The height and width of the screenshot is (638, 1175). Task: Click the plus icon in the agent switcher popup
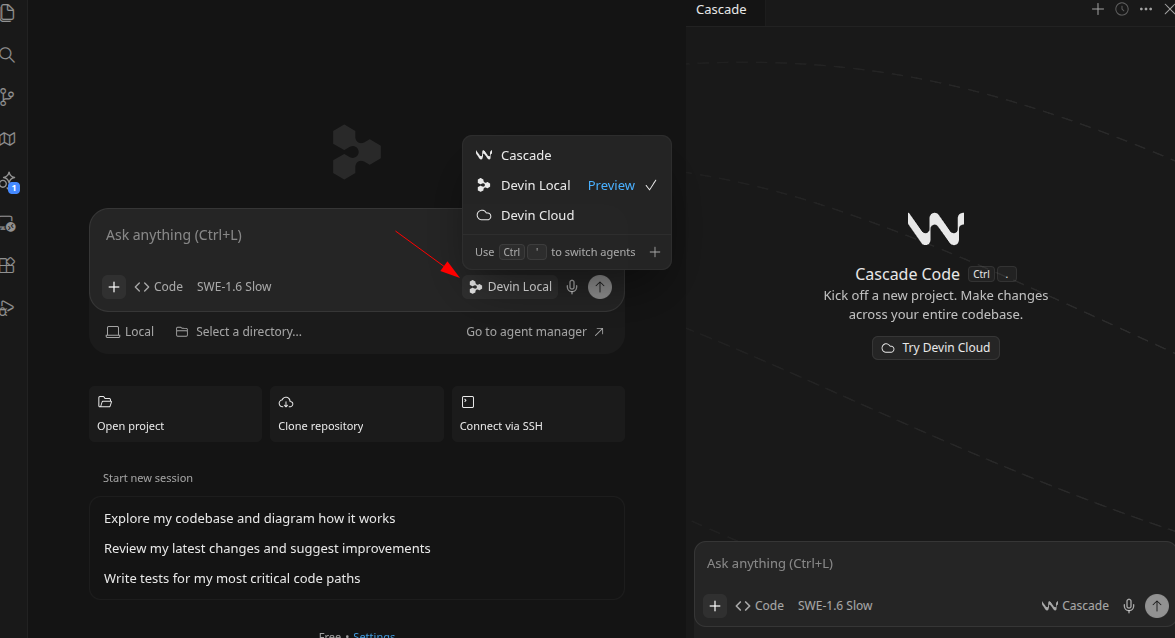pyautogui.click(x=655, y=252)
